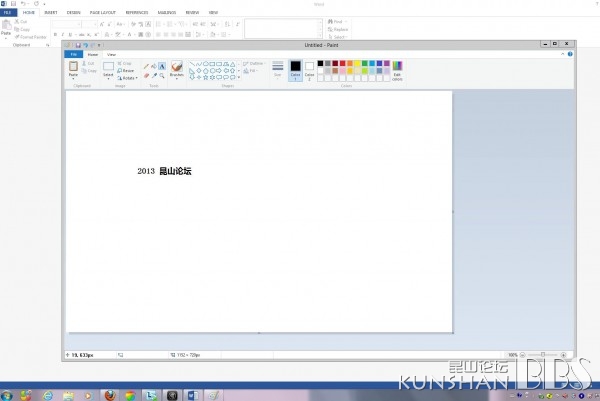The width and height of the screenshot is (600, 401).
Task: Click the Word font name box
Action: click(67, 24)
